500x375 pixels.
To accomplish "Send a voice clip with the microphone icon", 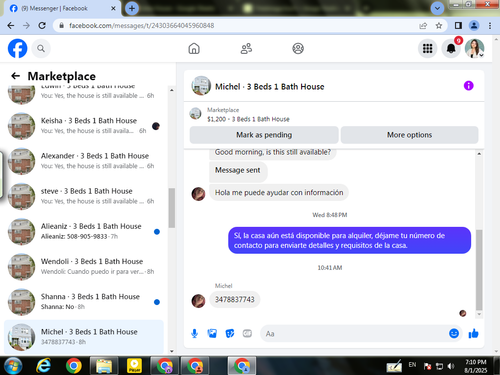I will 195,333.
